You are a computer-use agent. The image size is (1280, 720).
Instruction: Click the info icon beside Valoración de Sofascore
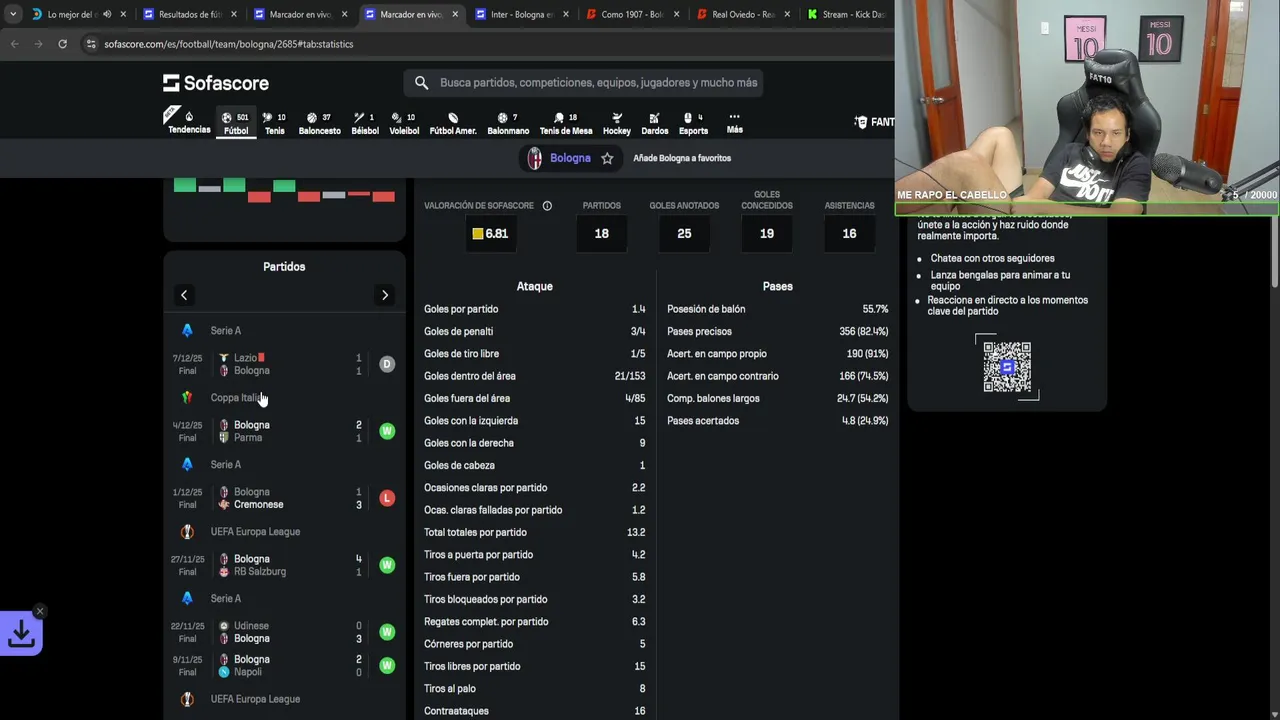pyautogui.click(x=547, y=206)
